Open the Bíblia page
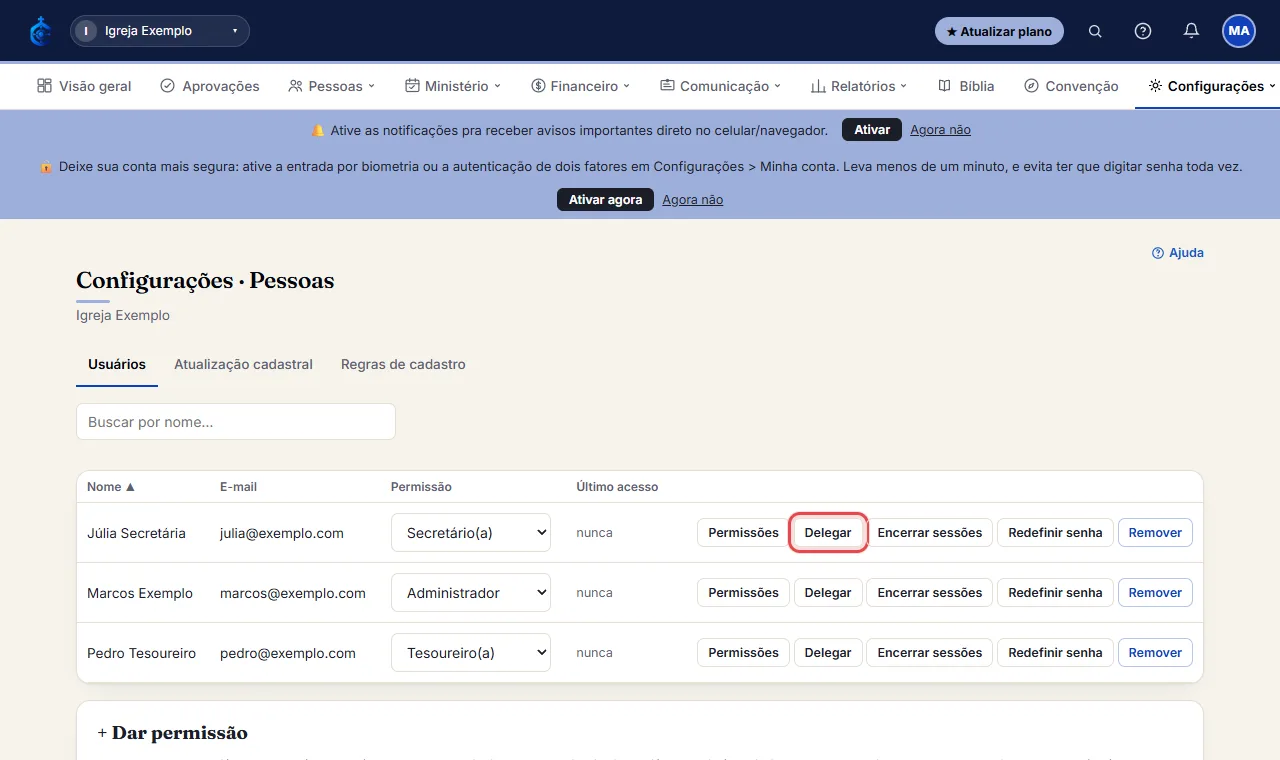Viewport: 1280px width, 760px height. [966, 86]
